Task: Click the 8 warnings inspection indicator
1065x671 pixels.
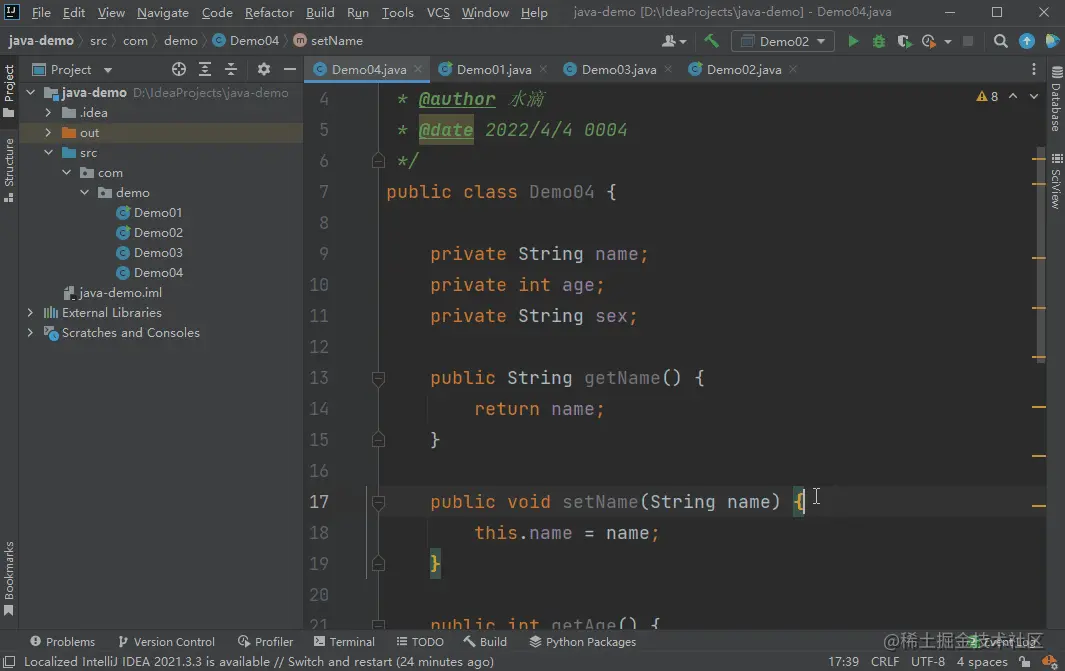Action: pyautogui.click(x=987, y=96)
